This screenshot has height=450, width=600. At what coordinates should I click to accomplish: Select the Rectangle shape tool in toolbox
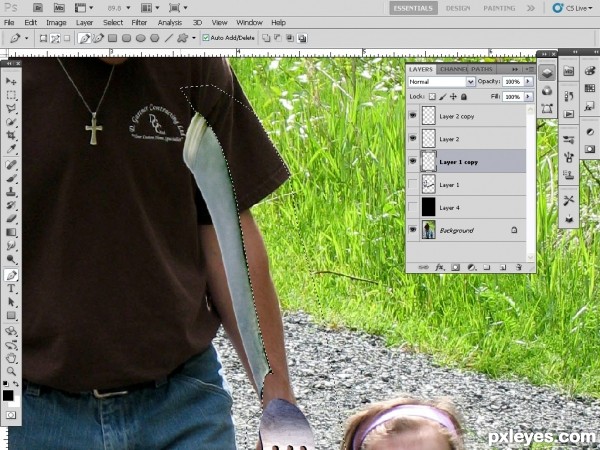tap(11, 315)
